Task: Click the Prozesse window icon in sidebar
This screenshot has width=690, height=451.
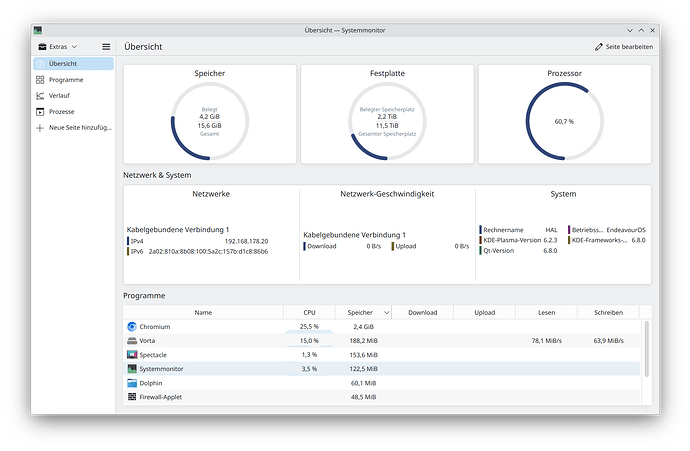Action: tap(40, 112)
